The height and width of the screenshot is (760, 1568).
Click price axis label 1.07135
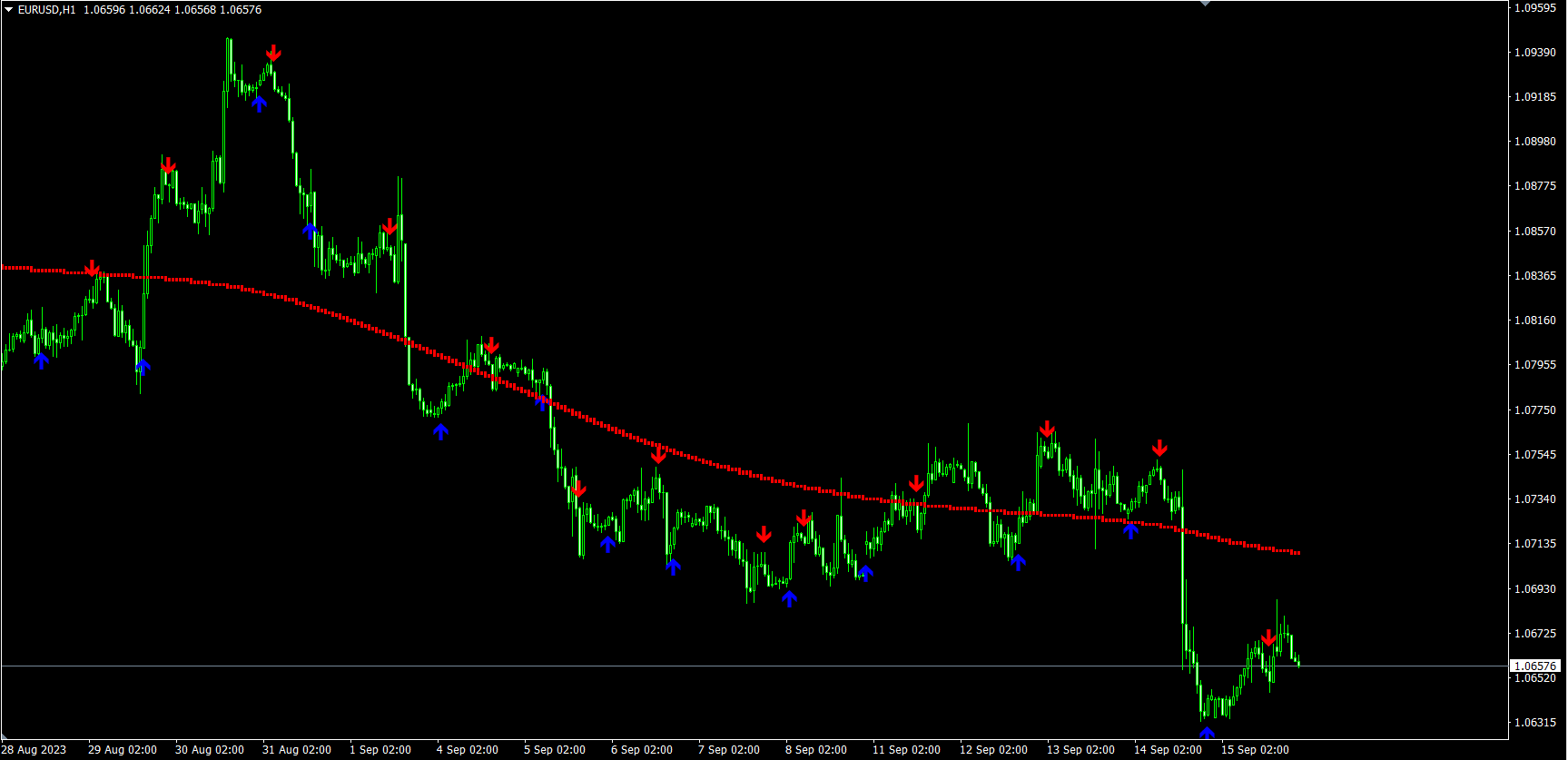coord(1535,544)
